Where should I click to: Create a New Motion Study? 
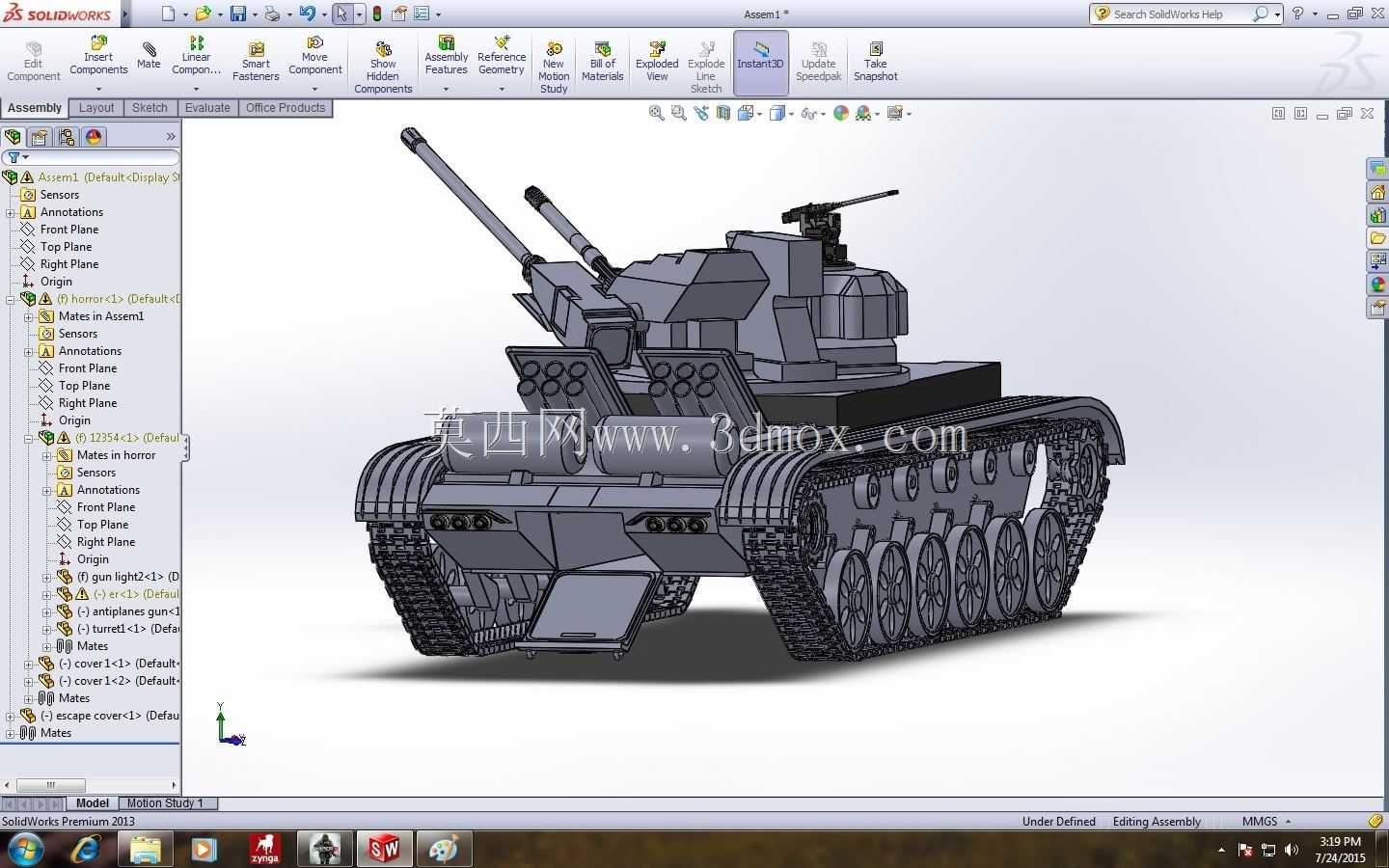pyautogui.click(x=554, y=68)
